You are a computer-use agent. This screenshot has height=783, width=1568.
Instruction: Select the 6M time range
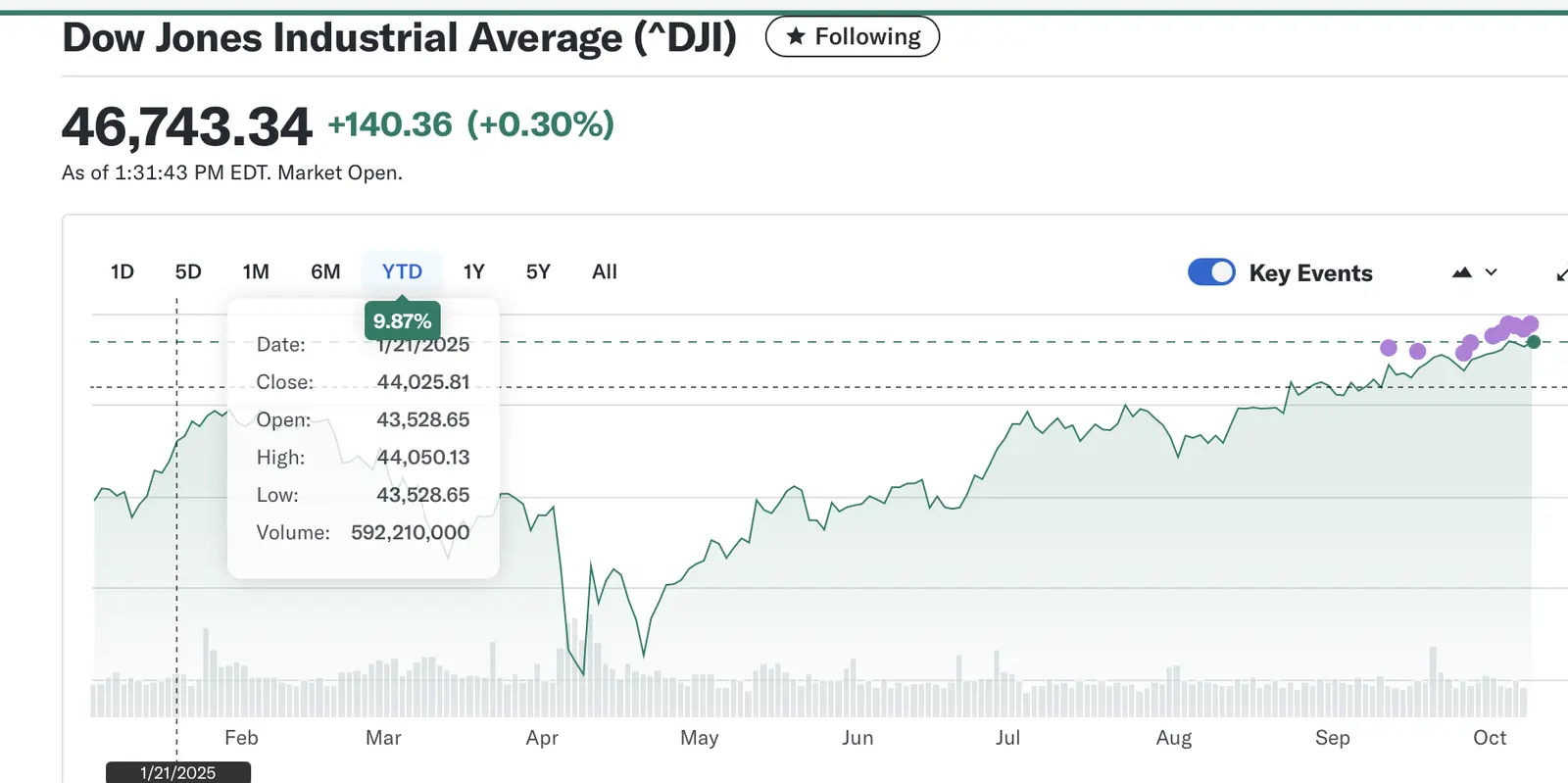325,271
